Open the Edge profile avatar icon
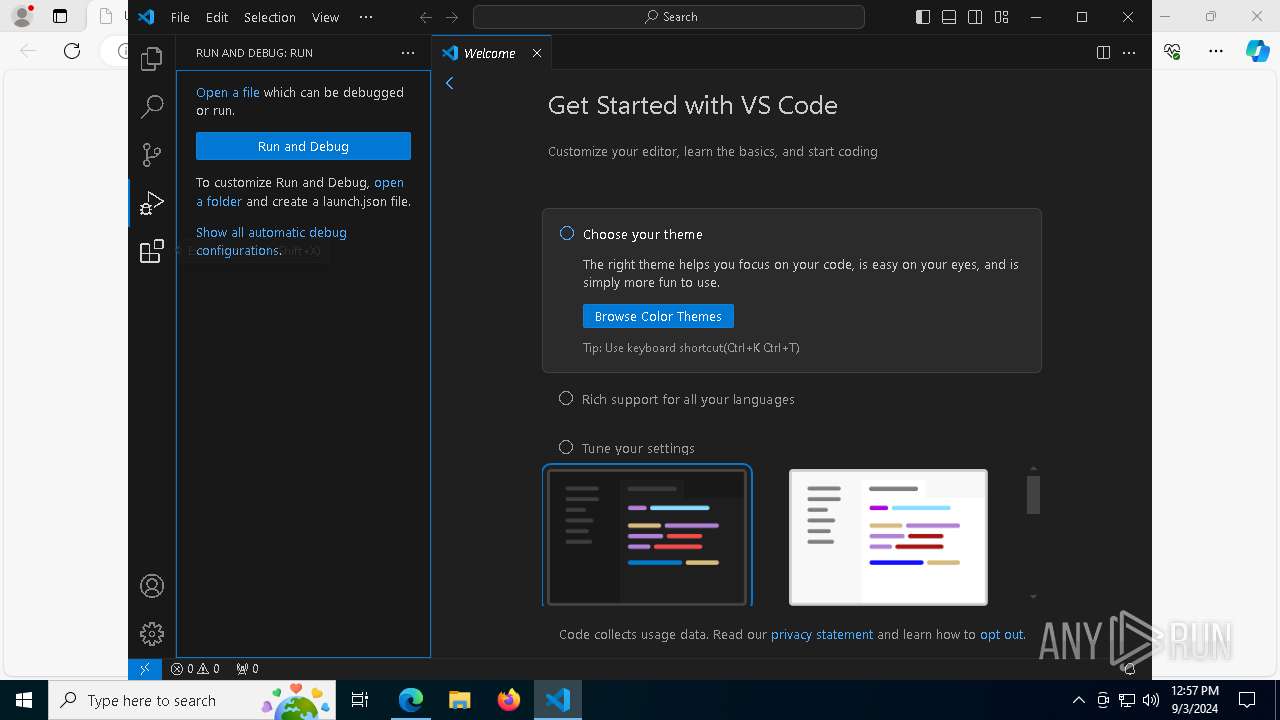The height and width of the screenshot is (720, 1280). (22, 16)
